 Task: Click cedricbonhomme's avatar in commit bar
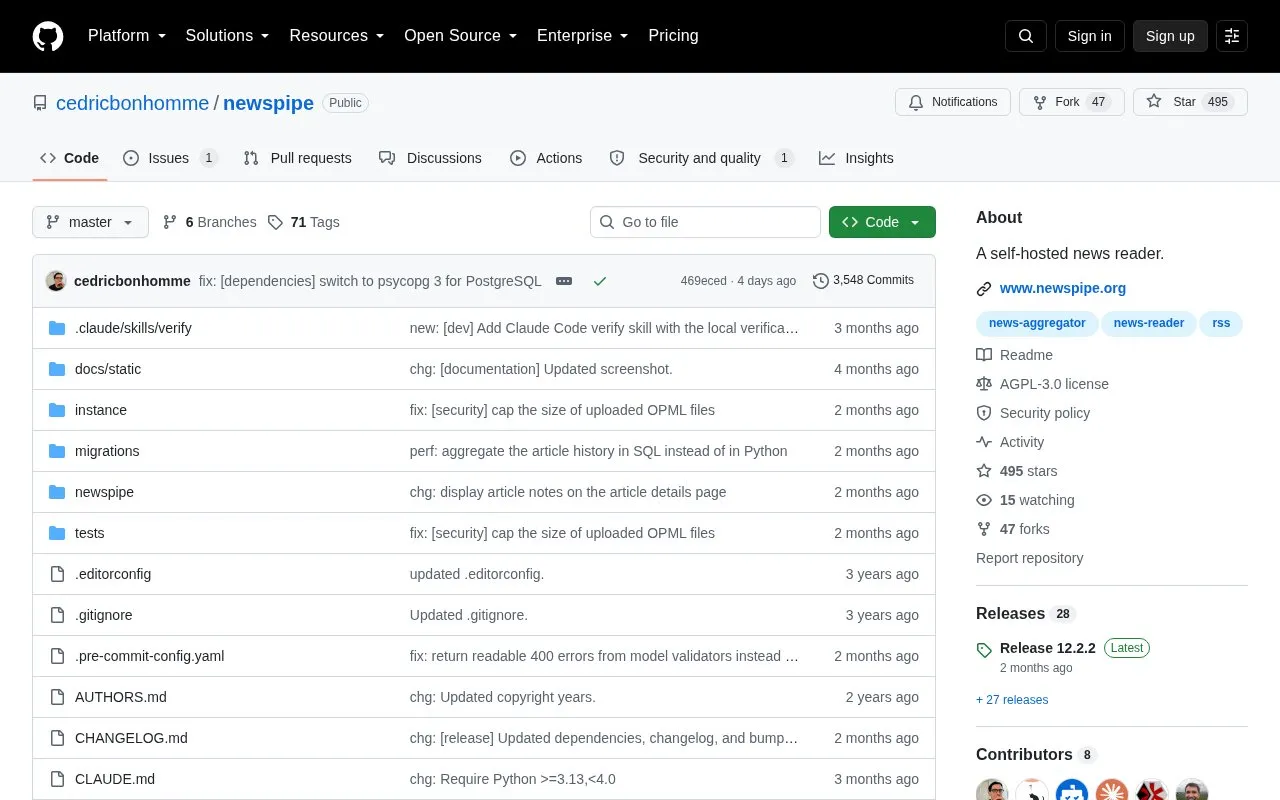56,281
